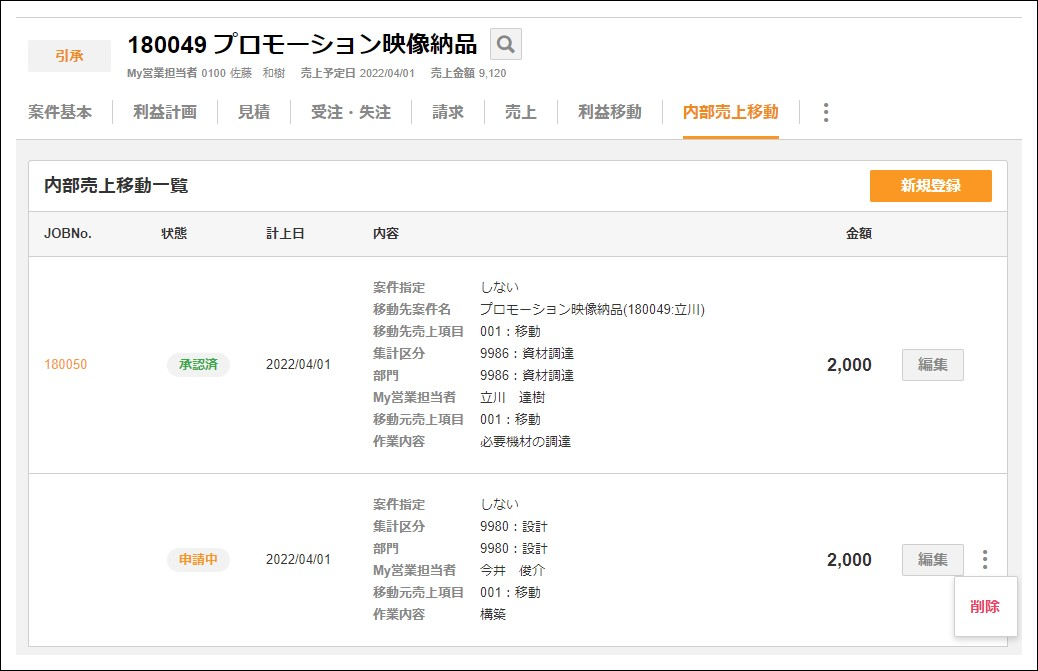The width and height of the screenshot is (1038, 671).
Task: Click the JOBNo. column header
Action: 68,234
